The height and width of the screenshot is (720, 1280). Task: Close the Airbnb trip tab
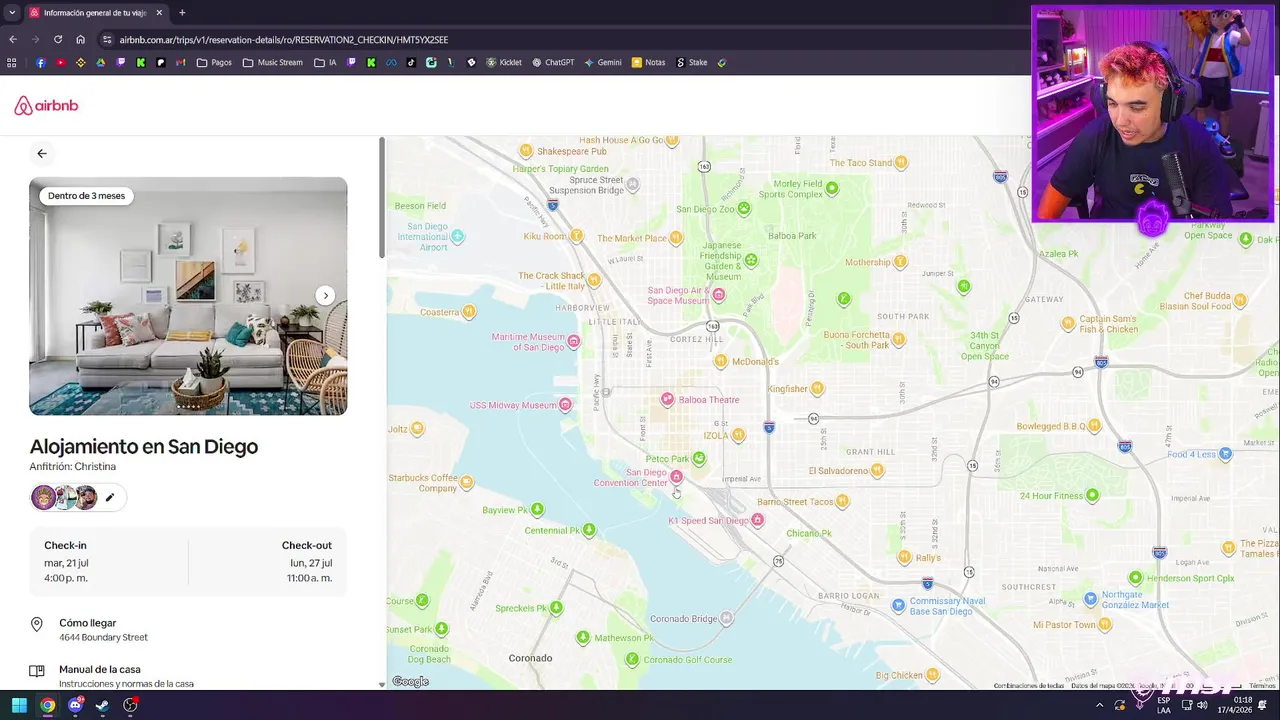click(x=159, y=13)
